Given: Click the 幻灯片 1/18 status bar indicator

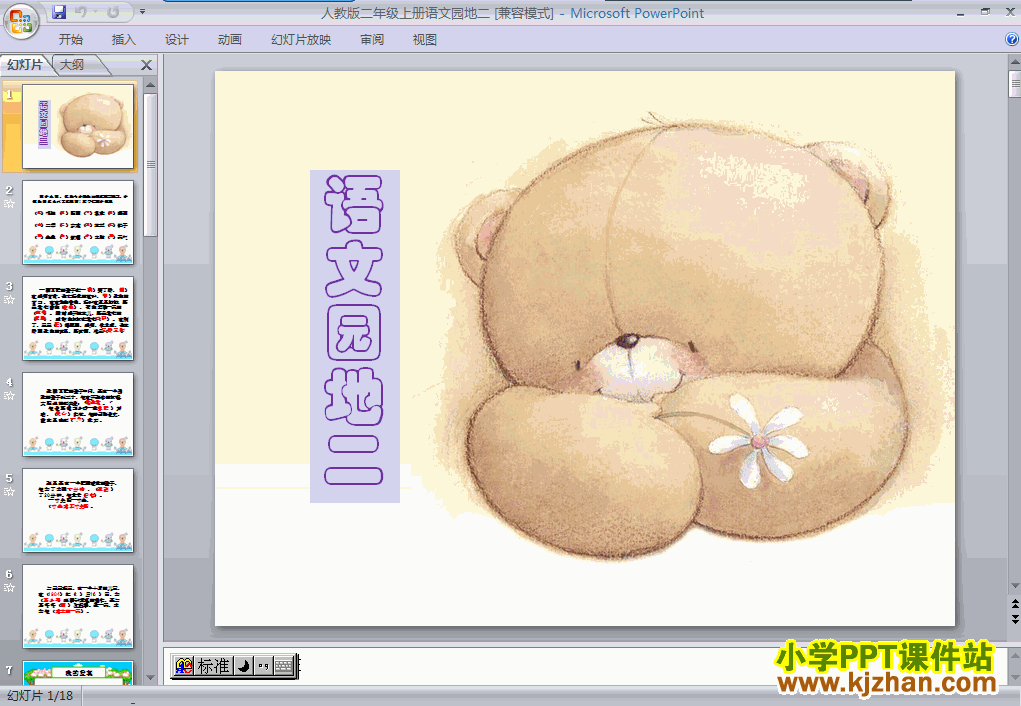Looking at the screenshot, I should click(40, 696).
